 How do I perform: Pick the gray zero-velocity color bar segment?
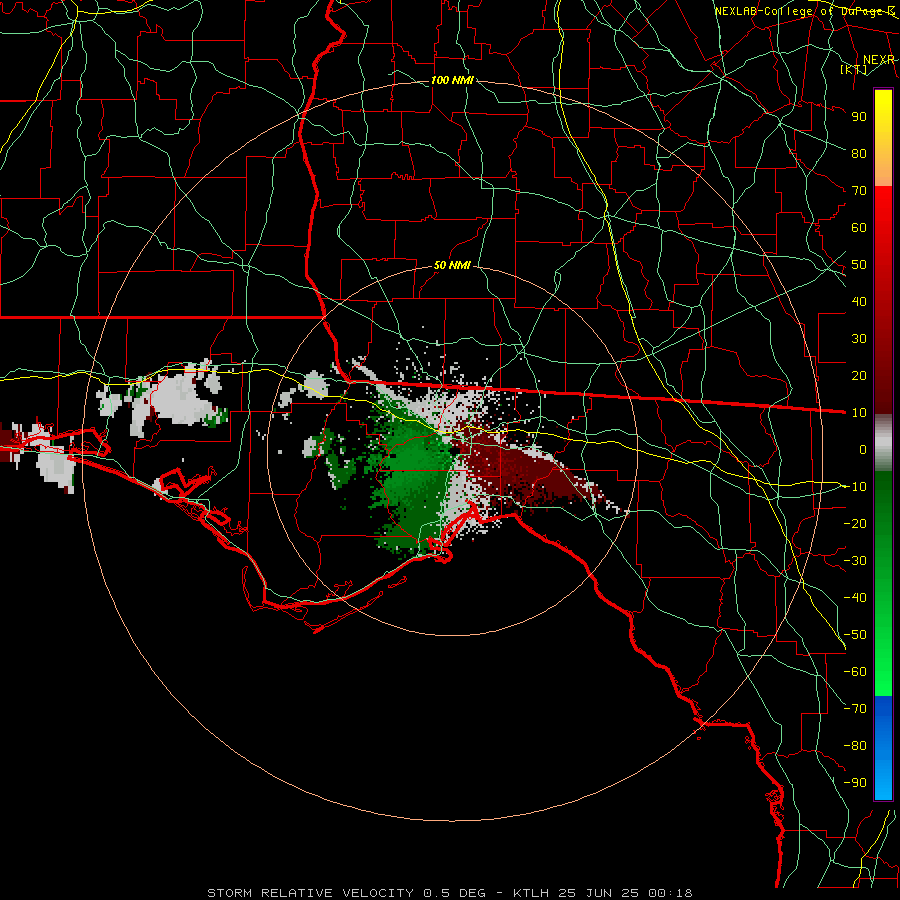coord(883,443)
